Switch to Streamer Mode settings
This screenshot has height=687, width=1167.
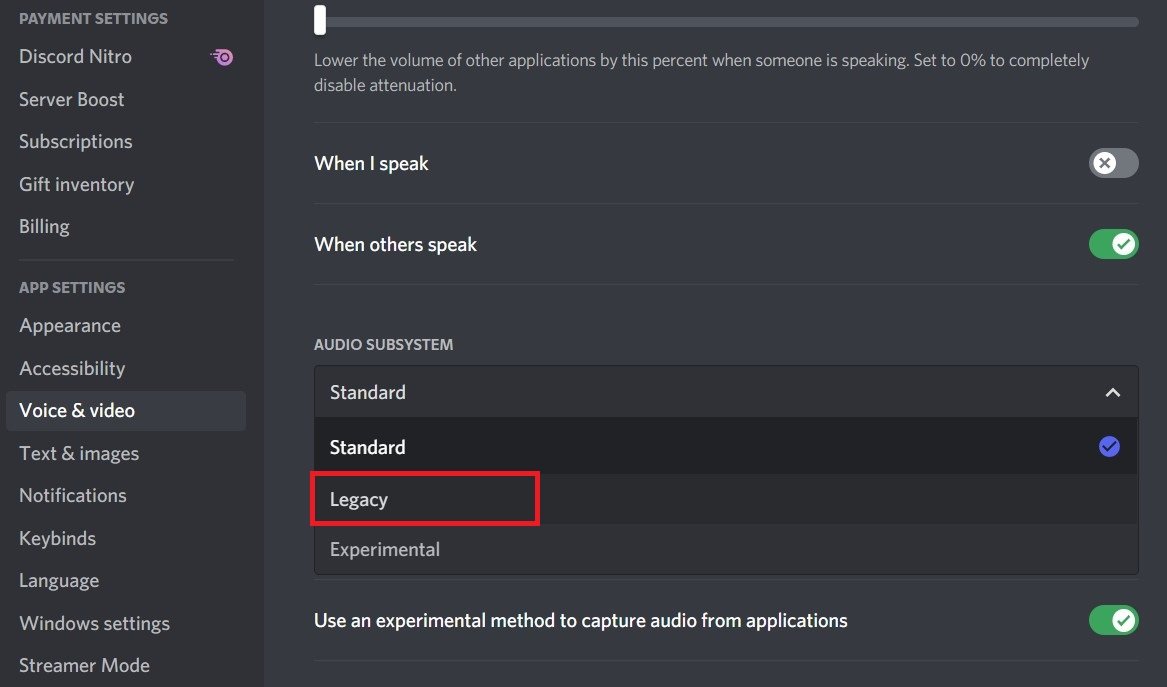click(84, 666)
